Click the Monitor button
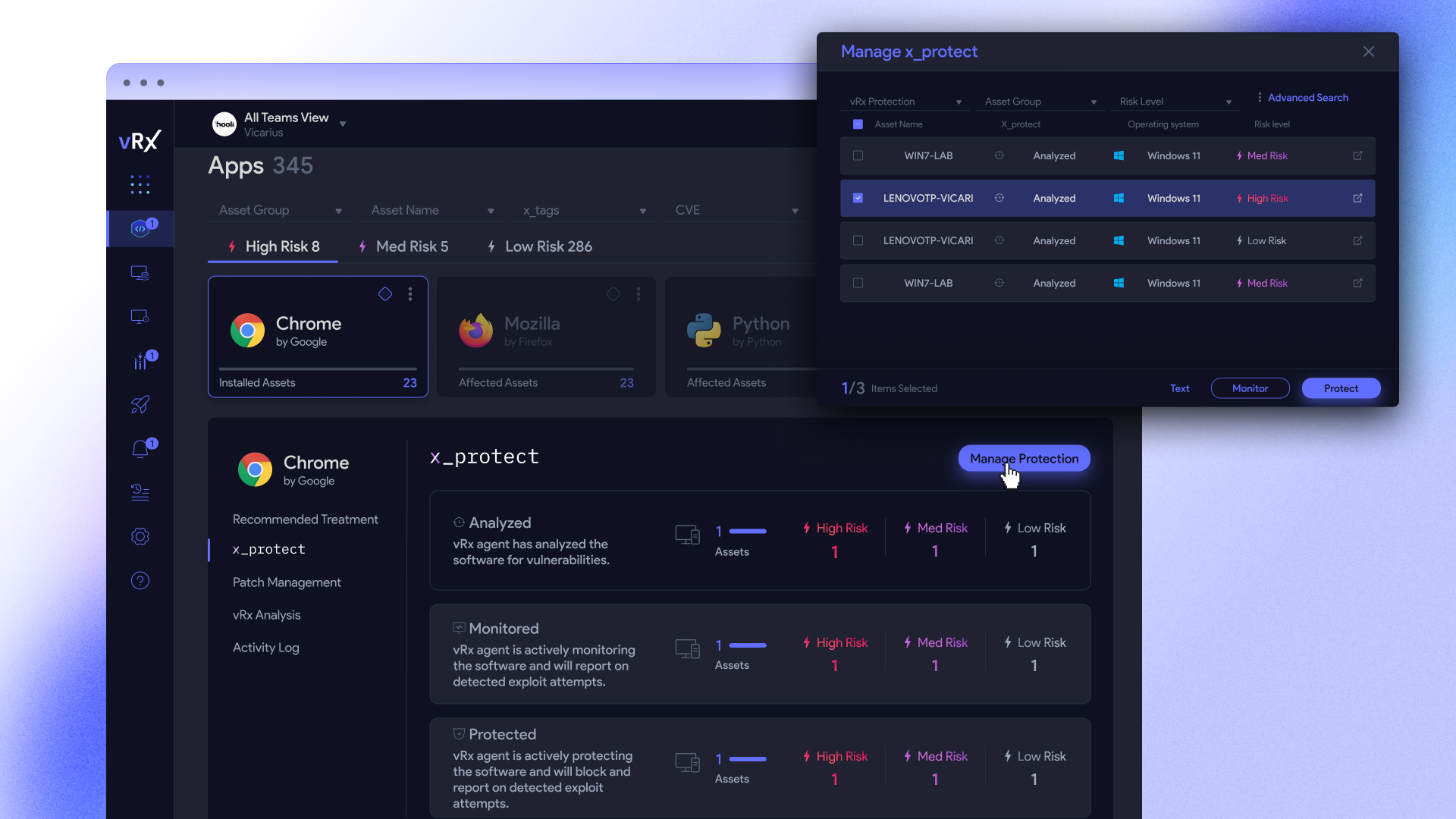The image size is (1456, 819). point(1250,388)
